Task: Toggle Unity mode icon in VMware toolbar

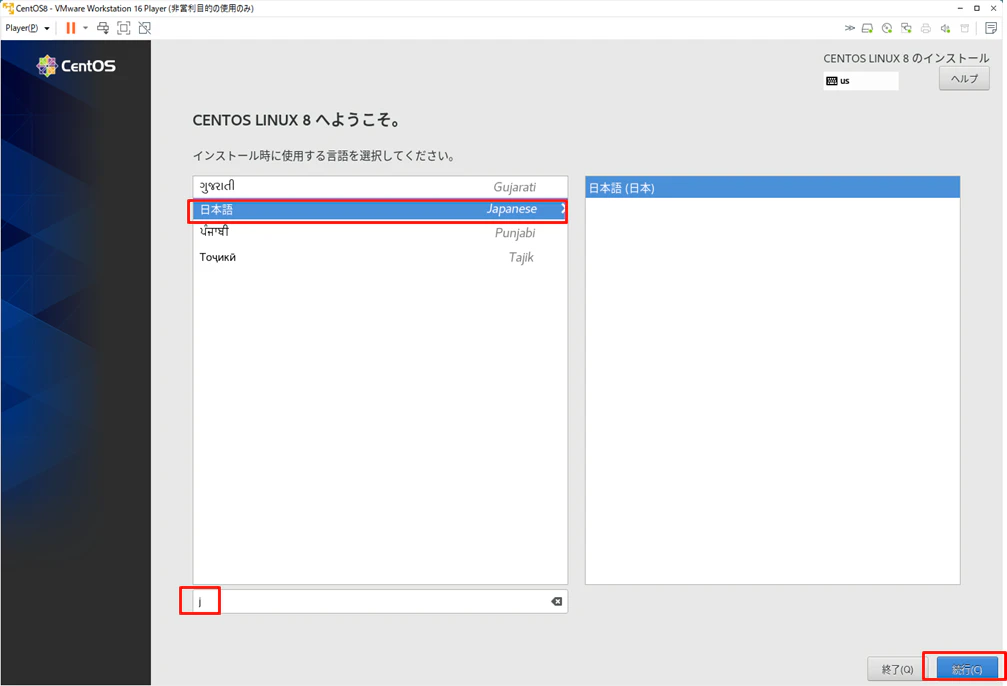Action: click(145, 28)
